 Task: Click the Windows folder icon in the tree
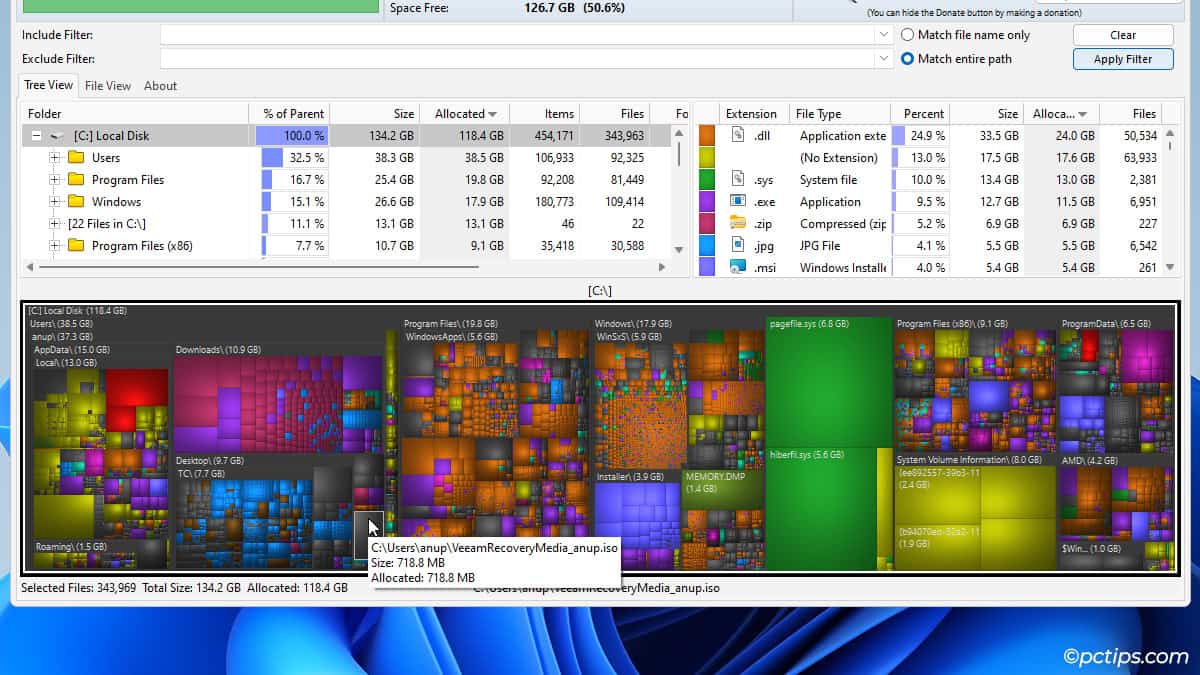78,202
